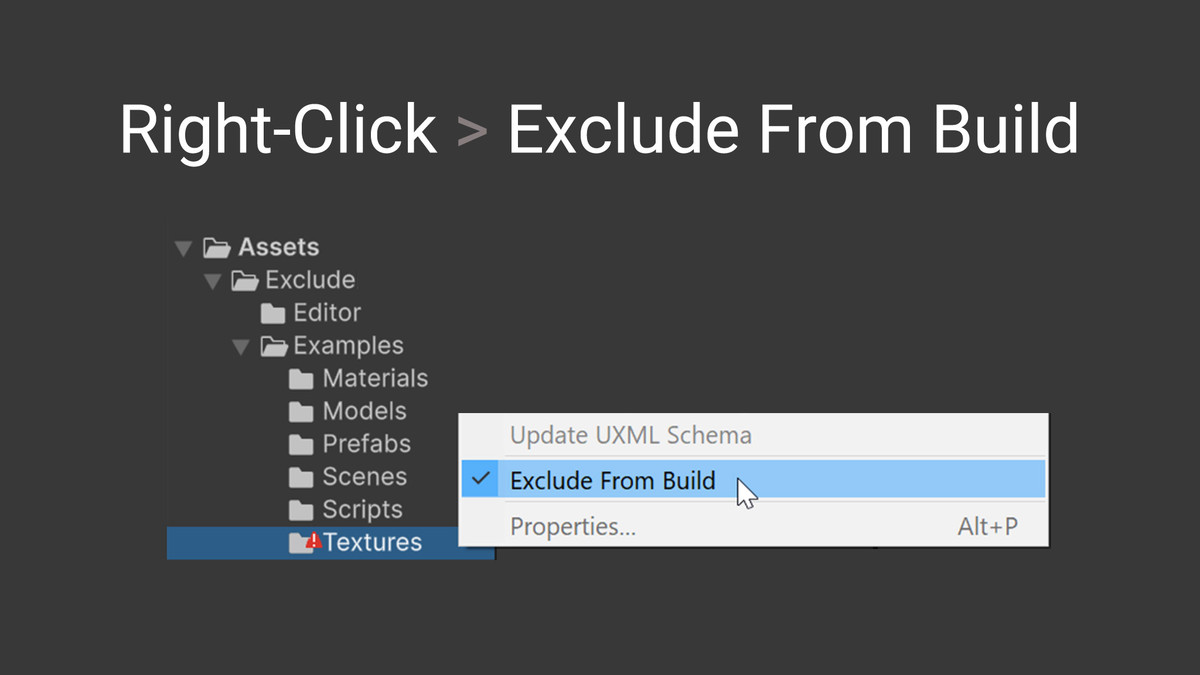Disable the Exclude From Build checkmark
Screen dimensions: 1200x675
coord(480,479)
